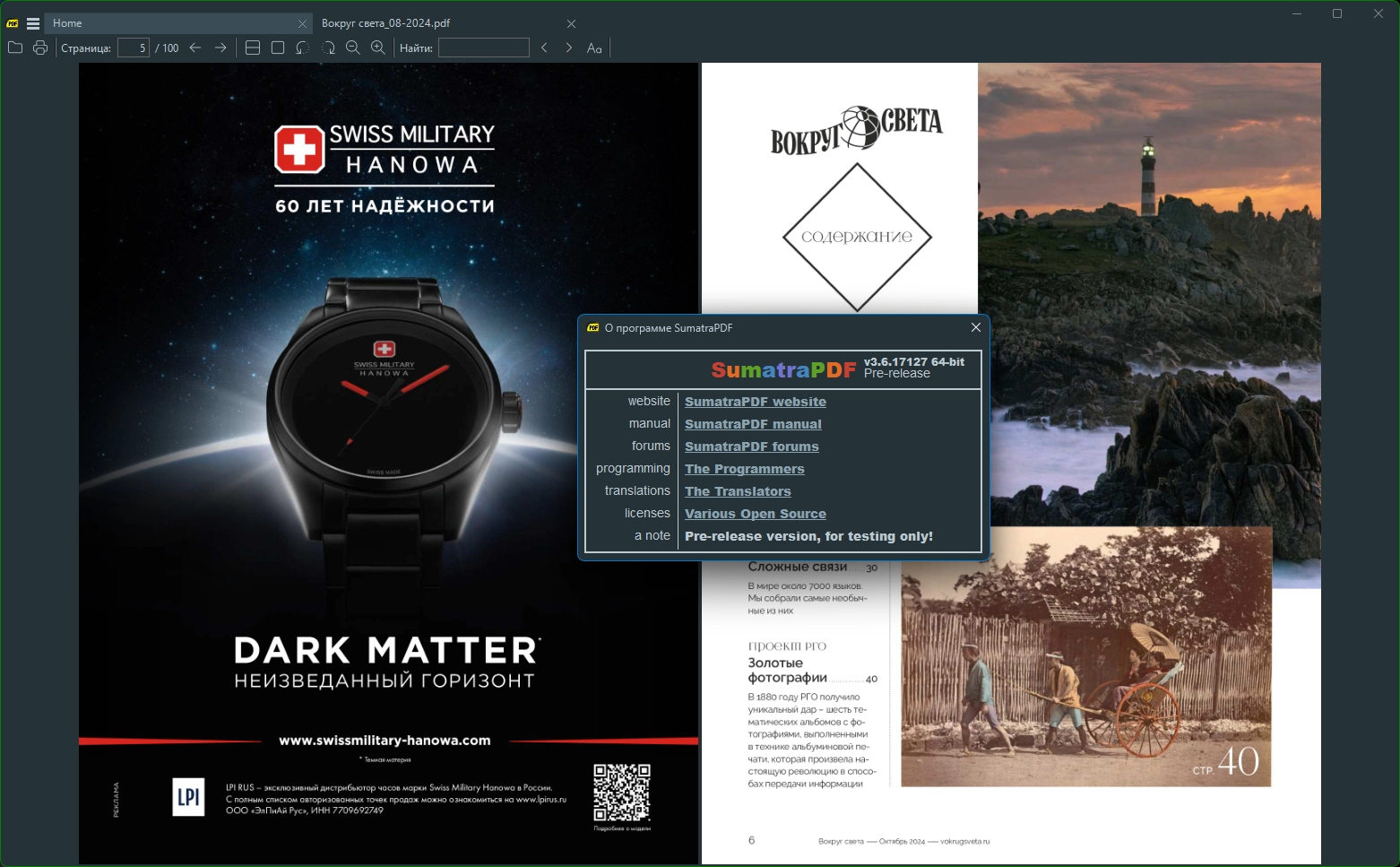Close the О программе SumatraPDF dialog
Viewport: 1400px width, 867px height.
(976, 327)
